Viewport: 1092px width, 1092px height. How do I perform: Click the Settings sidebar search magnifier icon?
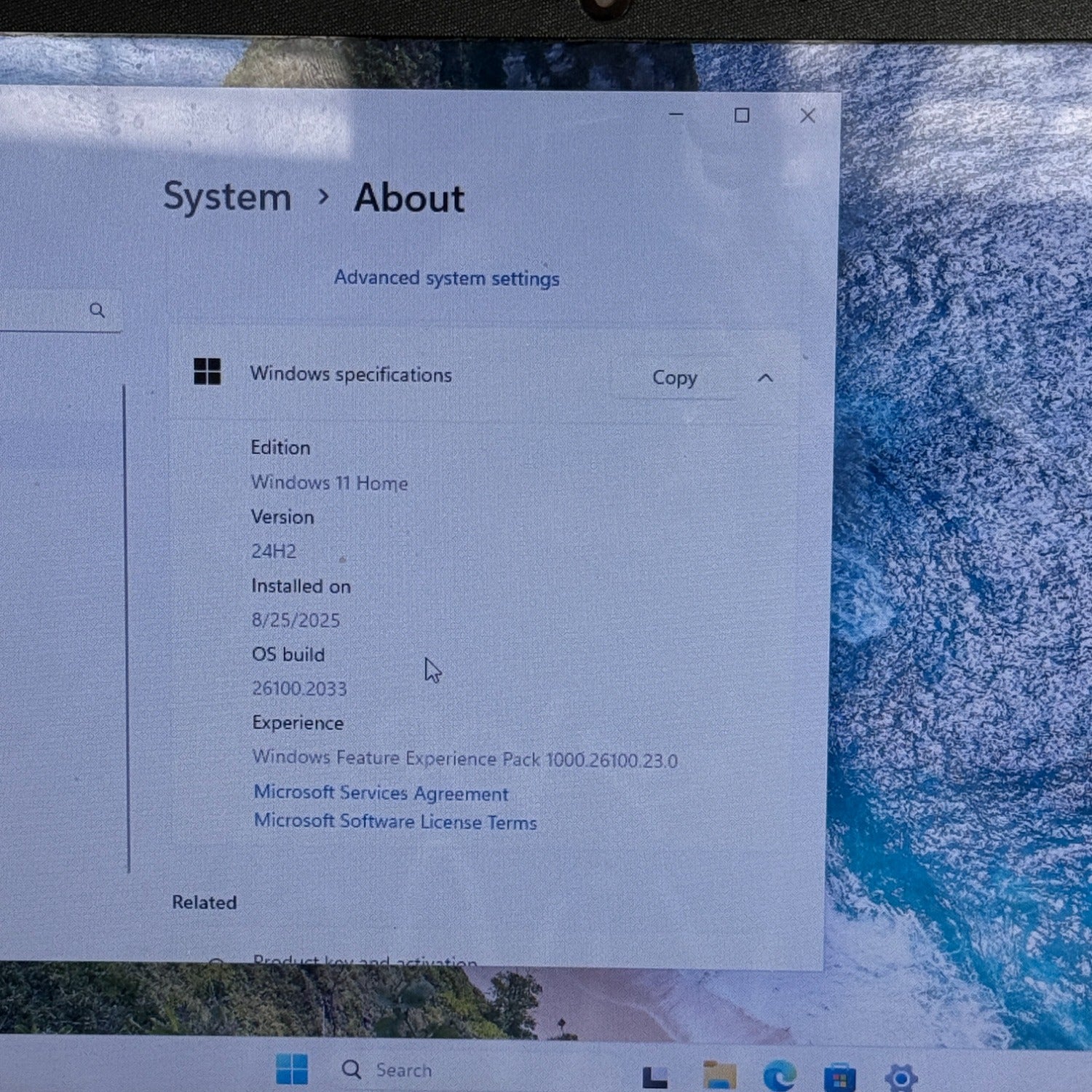click(97, 310)
